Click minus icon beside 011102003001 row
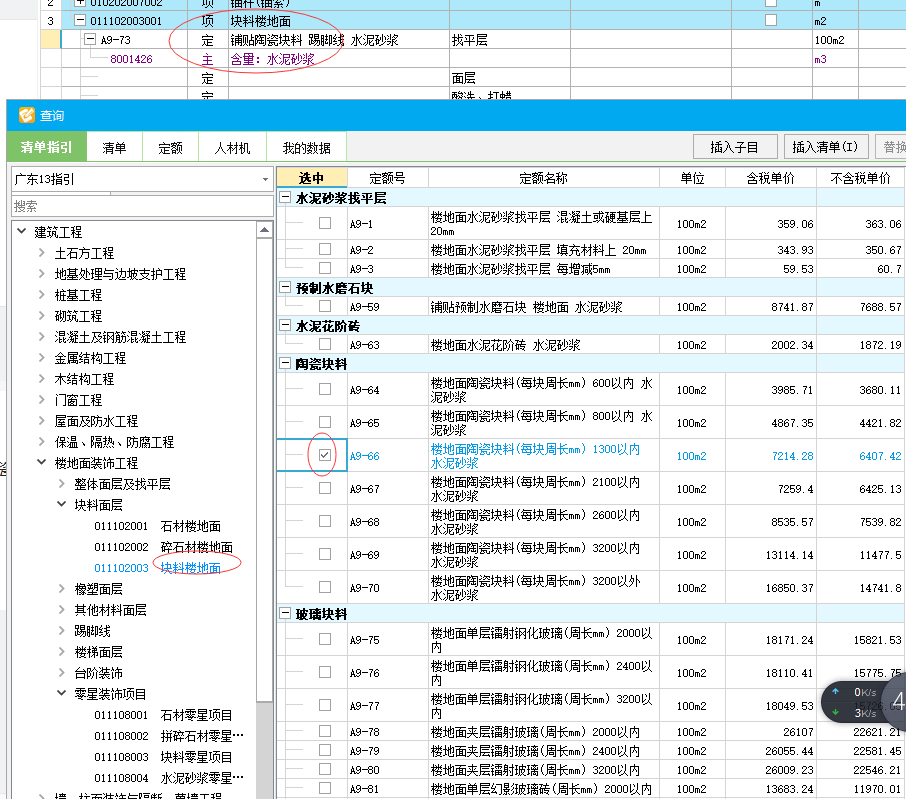 (79, 20)
